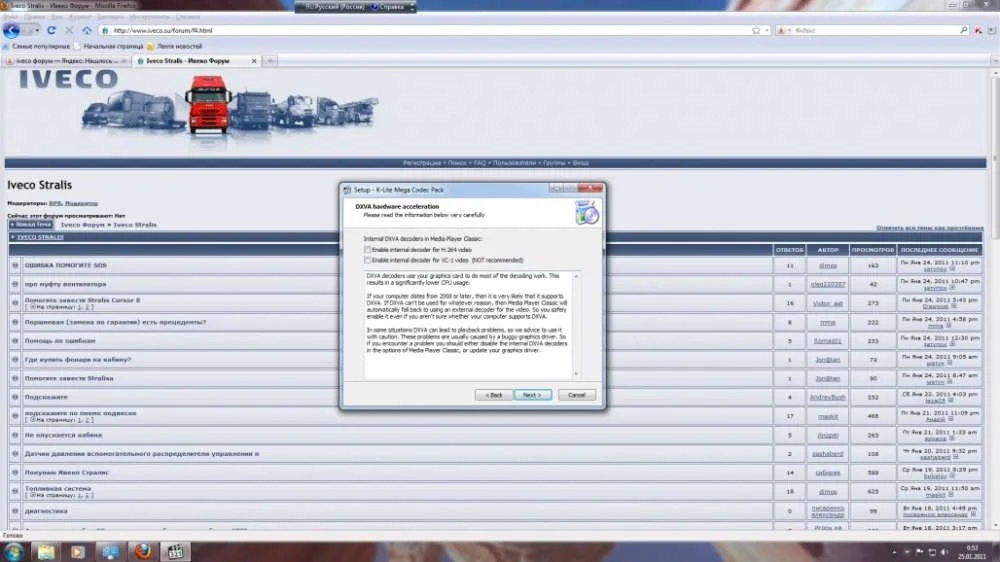The width and height of the screenshot is (1000, 562).
Task: Click topic icon beside 'Подскажите'
Action: point(15,397)
